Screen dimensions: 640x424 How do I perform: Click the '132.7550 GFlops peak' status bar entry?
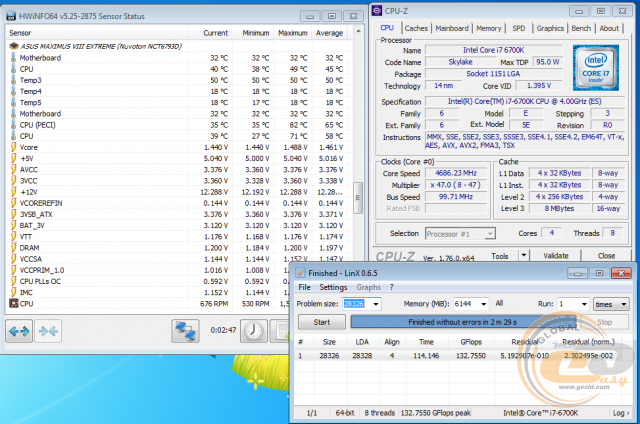pyautogui.click(x=436, y=413)
